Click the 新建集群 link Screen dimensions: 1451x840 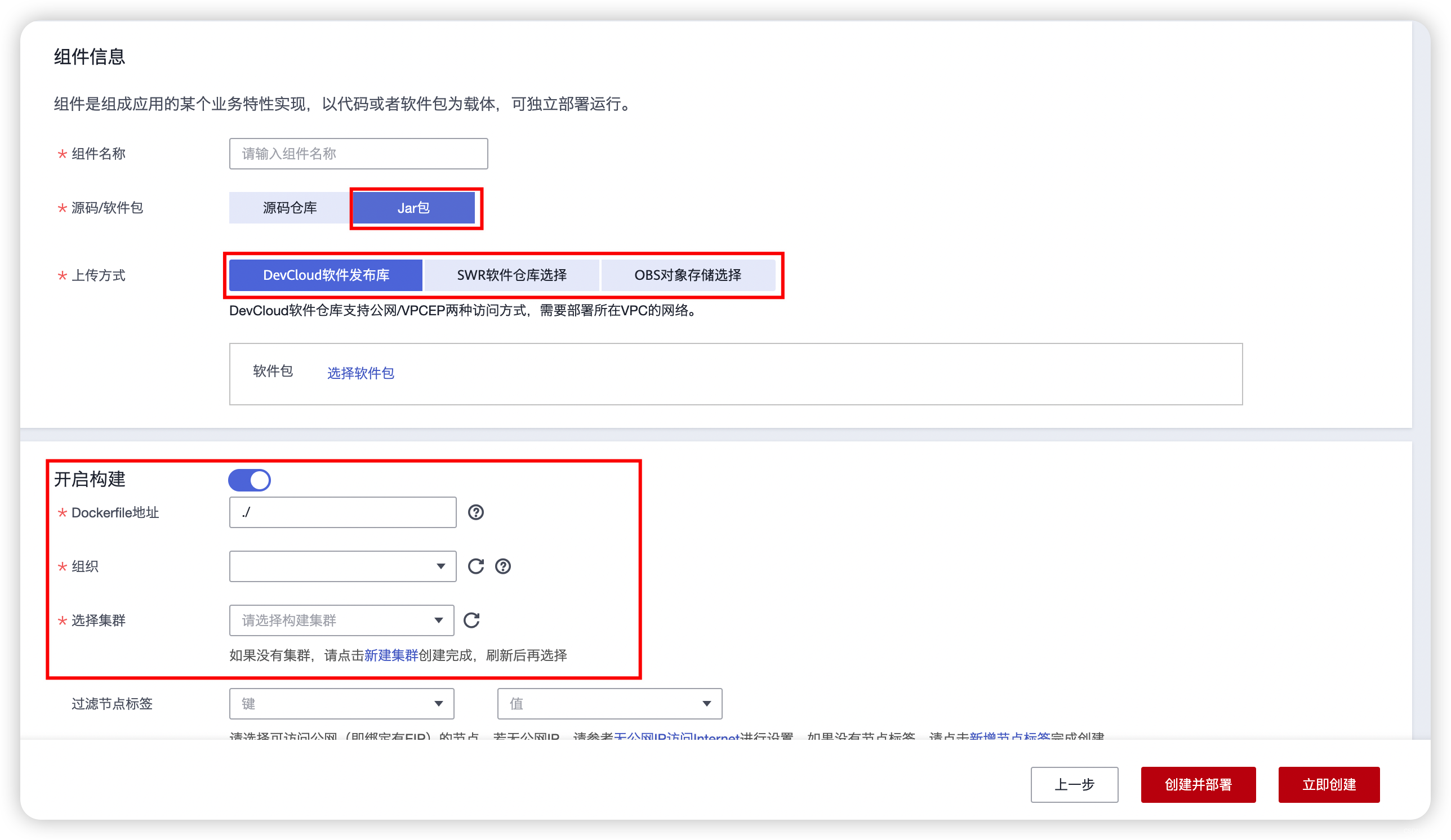[x=391, y=655]
